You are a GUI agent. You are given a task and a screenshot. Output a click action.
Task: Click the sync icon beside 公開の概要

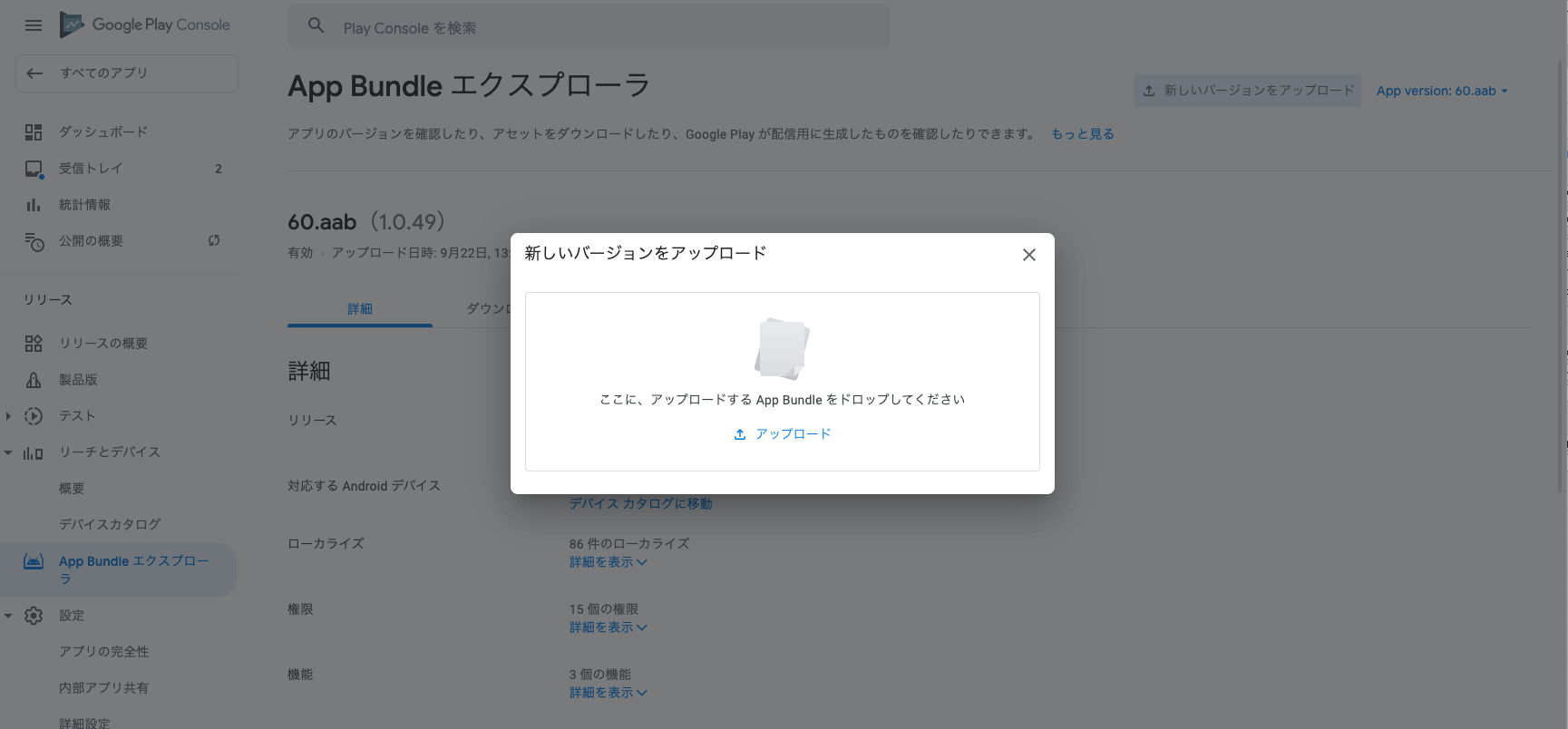tap(214, 240)
